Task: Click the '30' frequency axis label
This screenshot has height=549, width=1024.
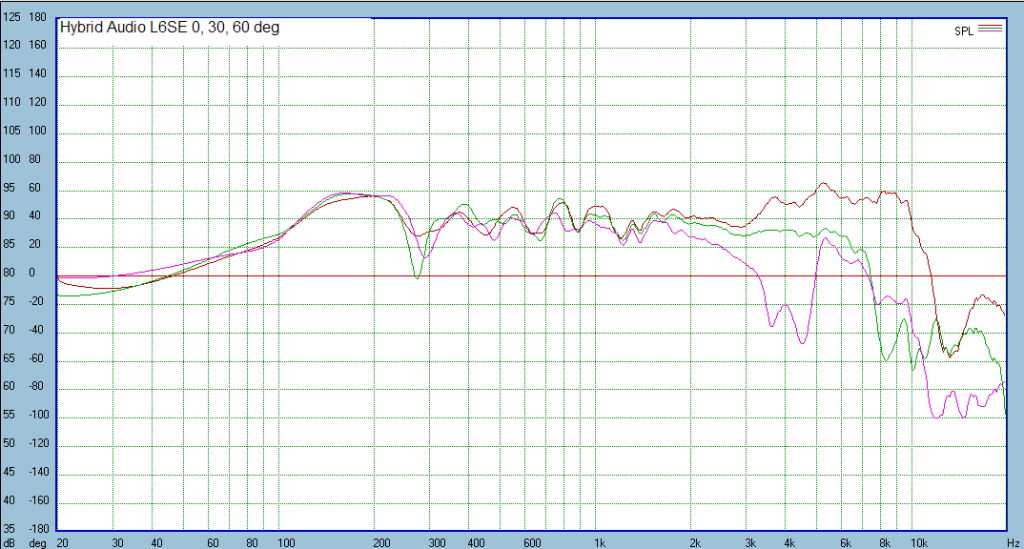Action: [x=117, y=543]
